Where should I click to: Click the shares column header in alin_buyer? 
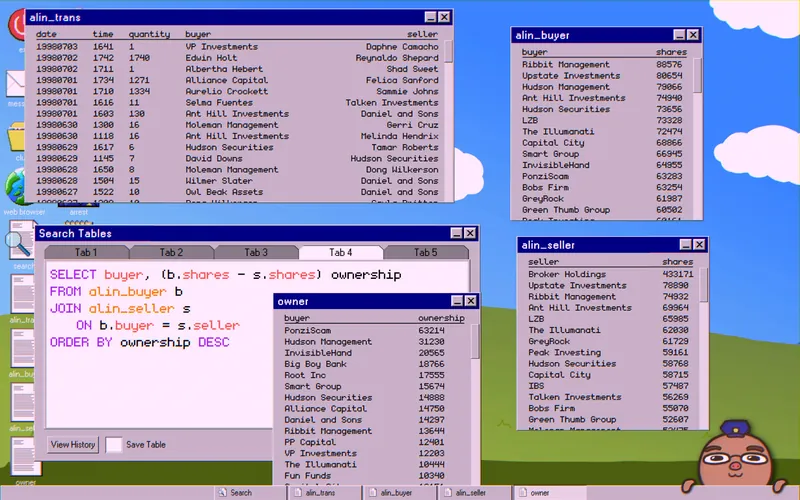click(671, 52)
